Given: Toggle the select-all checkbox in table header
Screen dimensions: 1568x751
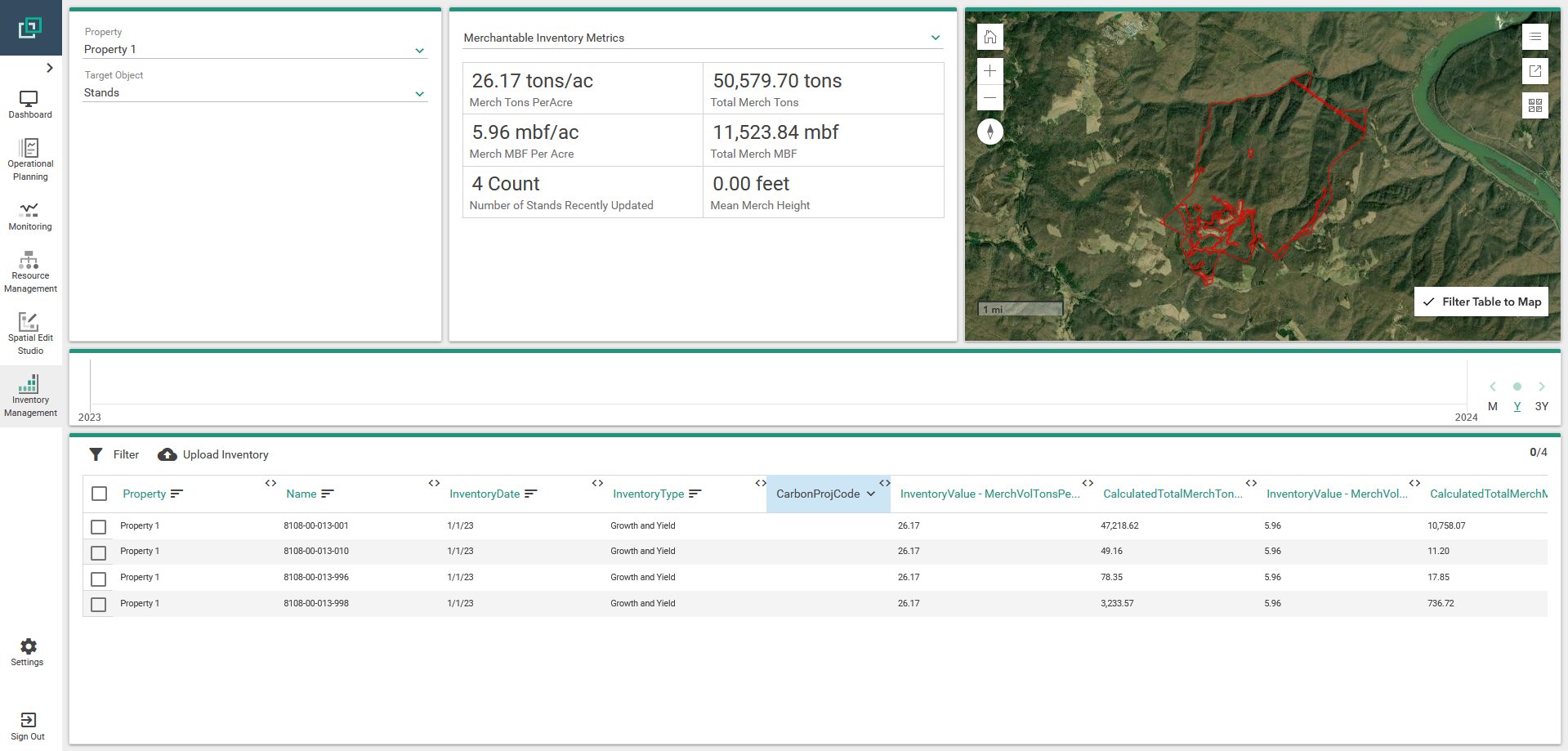Looking at the screenshot, I should coord(100,494).
